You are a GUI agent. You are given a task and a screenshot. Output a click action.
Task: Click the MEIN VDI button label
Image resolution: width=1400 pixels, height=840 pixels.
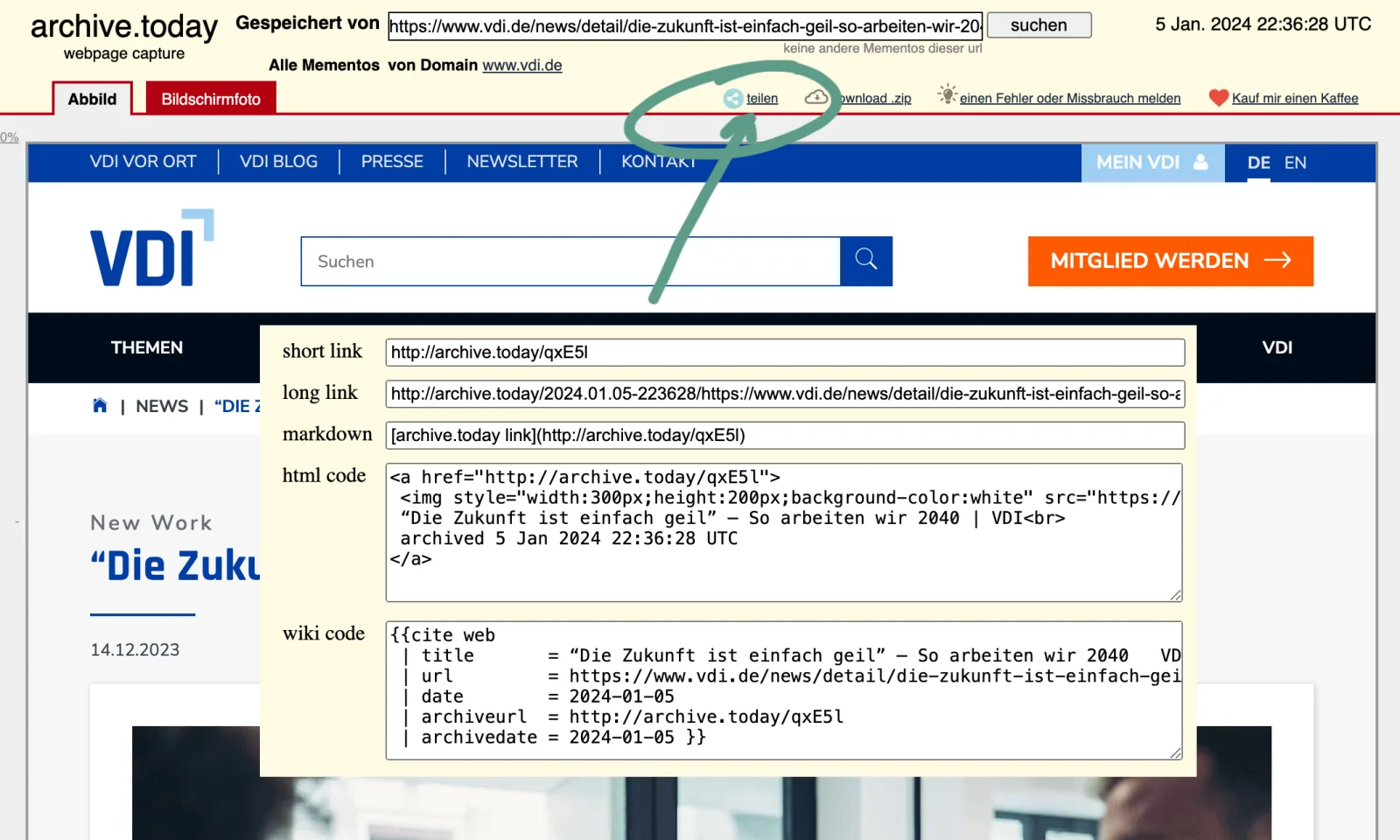[x=1138, y=162]
